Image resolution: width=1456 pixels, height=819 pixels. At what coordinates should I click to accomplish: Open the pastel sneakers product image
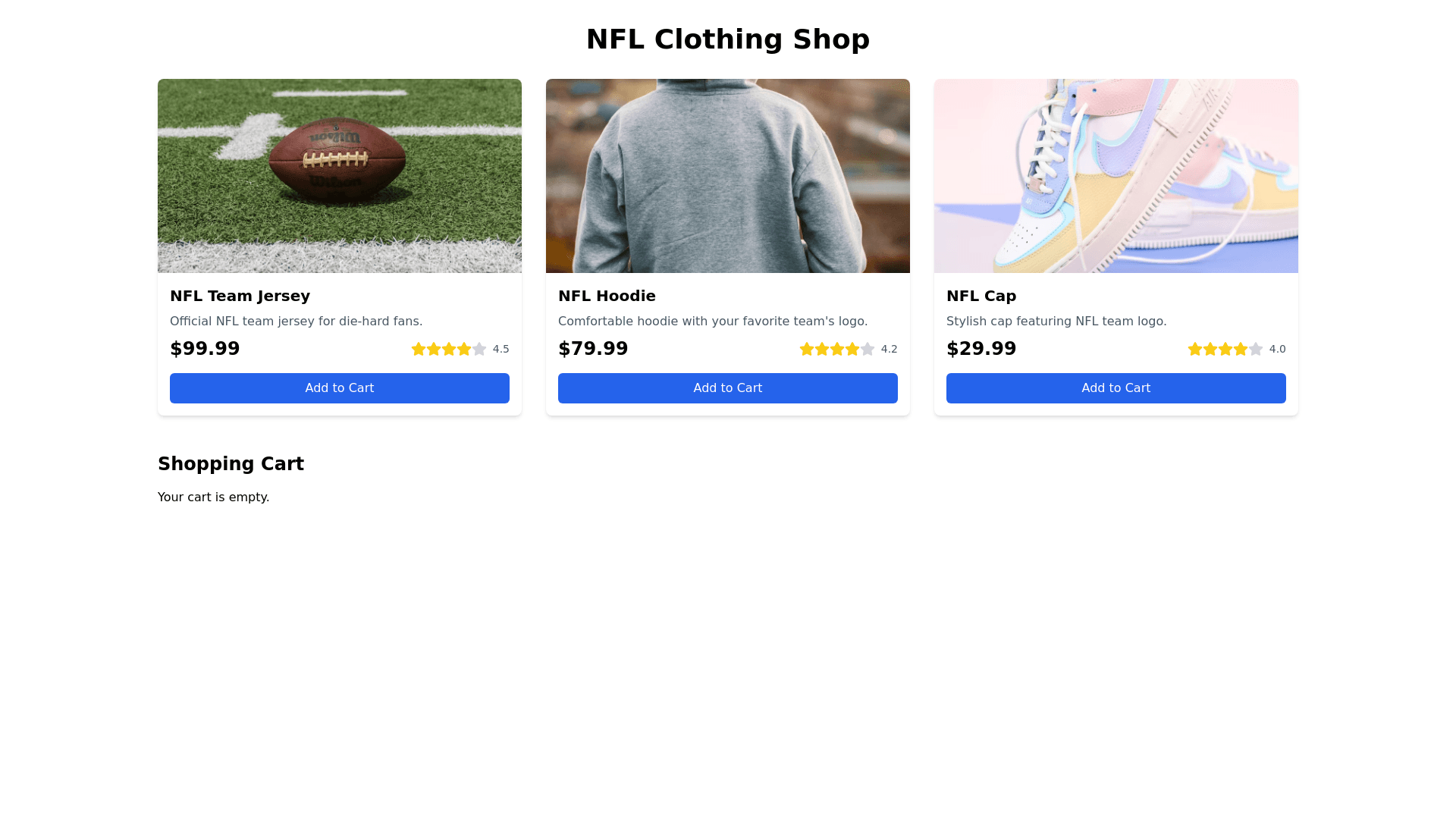(x=1116, y=176)
